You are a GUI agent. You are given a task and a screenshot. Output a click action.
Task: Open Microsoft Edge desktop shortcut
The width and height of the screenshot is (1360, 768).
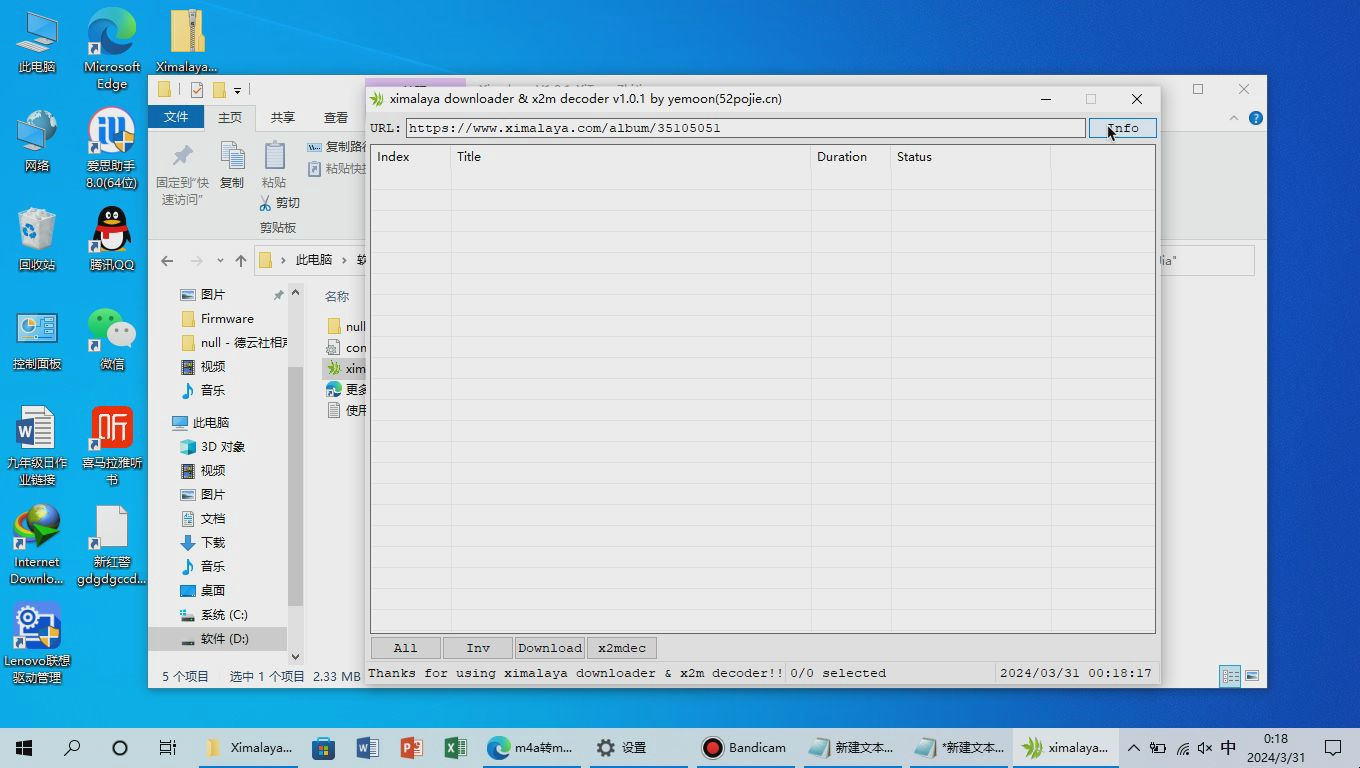click(112, 48)
